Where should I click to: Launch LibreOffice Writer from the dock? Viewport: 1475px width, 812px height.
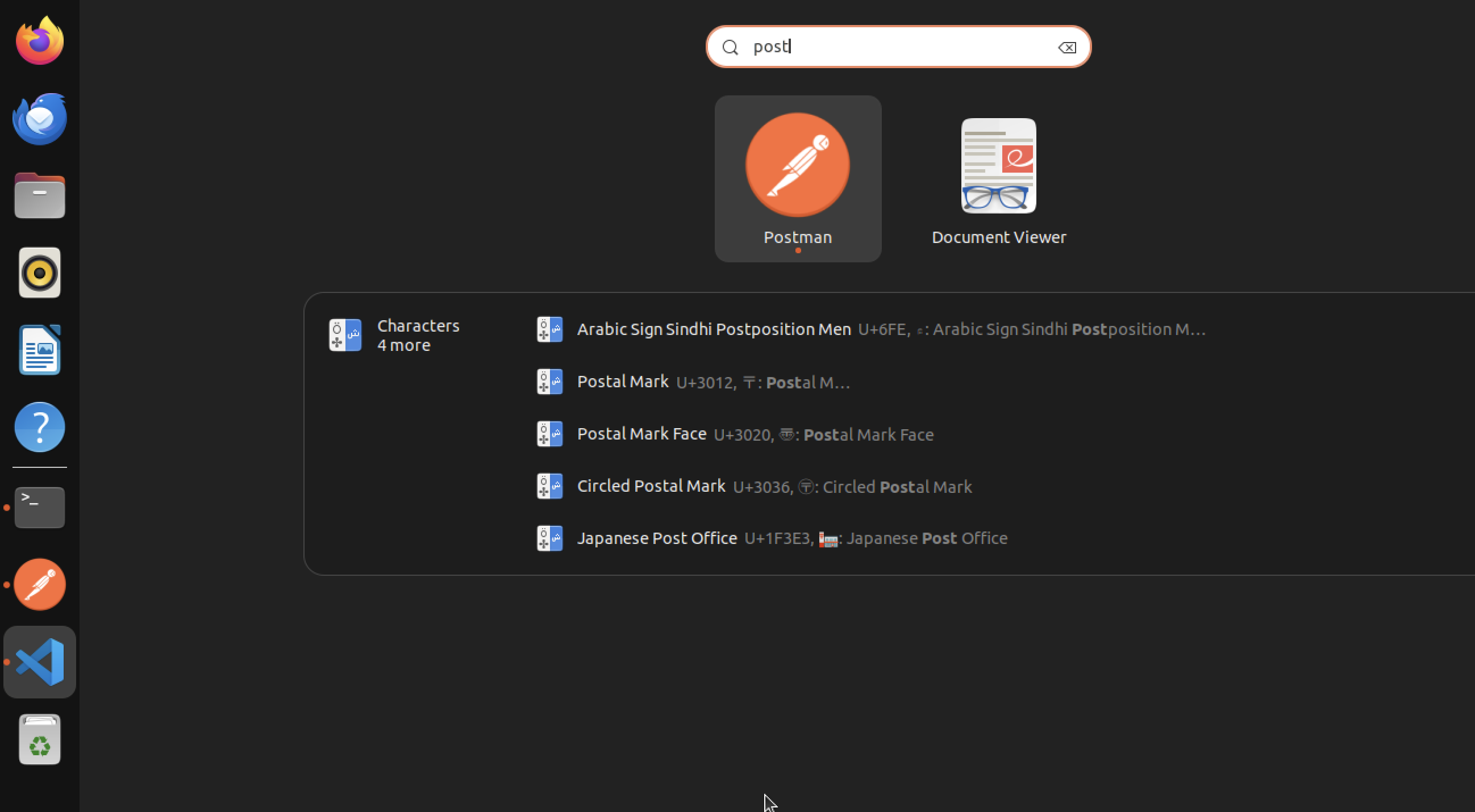(x=40, y=350)
